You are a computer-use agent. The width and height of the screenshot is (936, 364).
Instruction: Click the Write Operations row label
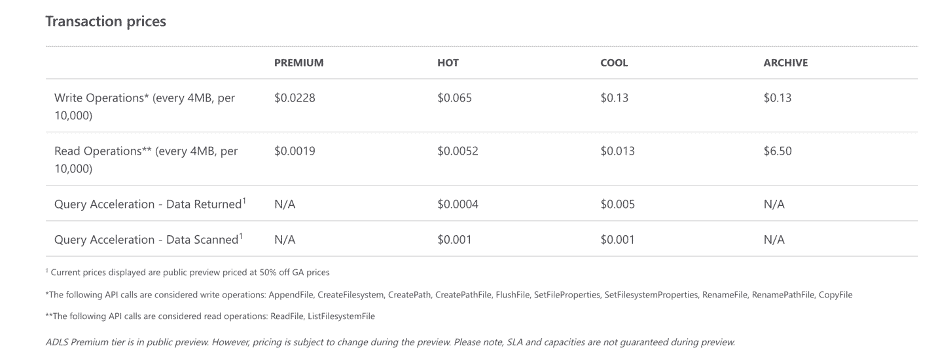[x=144, y=106]
